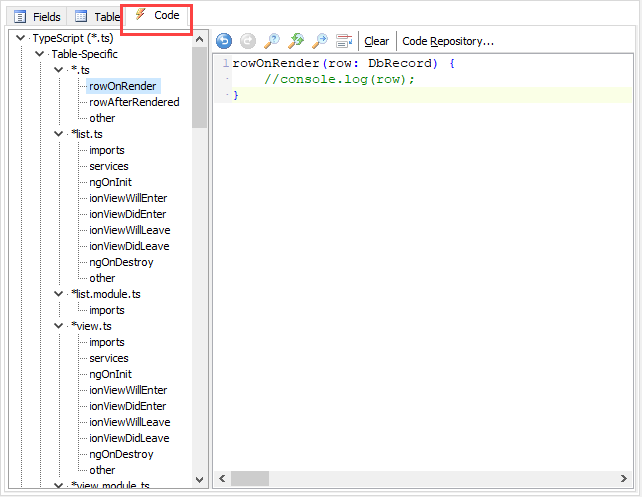
Task: Switch to the Table tab
Action: click(97, 17)
